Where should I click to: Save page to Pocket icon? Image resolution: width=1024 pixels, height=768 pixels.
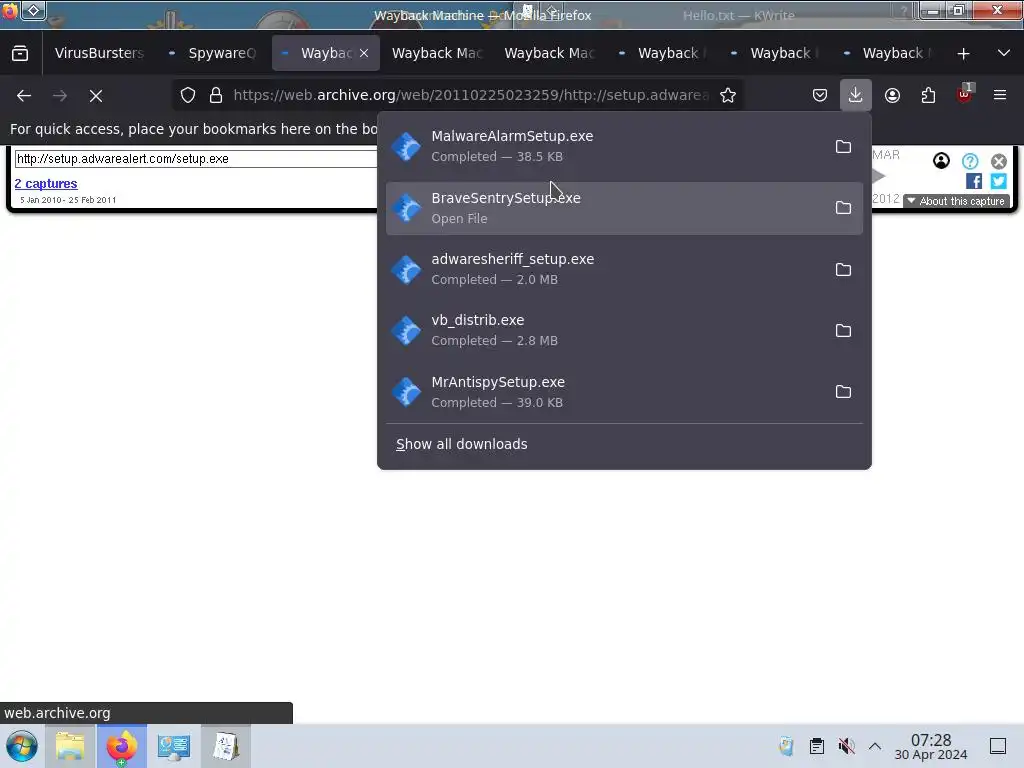point(820,95)
